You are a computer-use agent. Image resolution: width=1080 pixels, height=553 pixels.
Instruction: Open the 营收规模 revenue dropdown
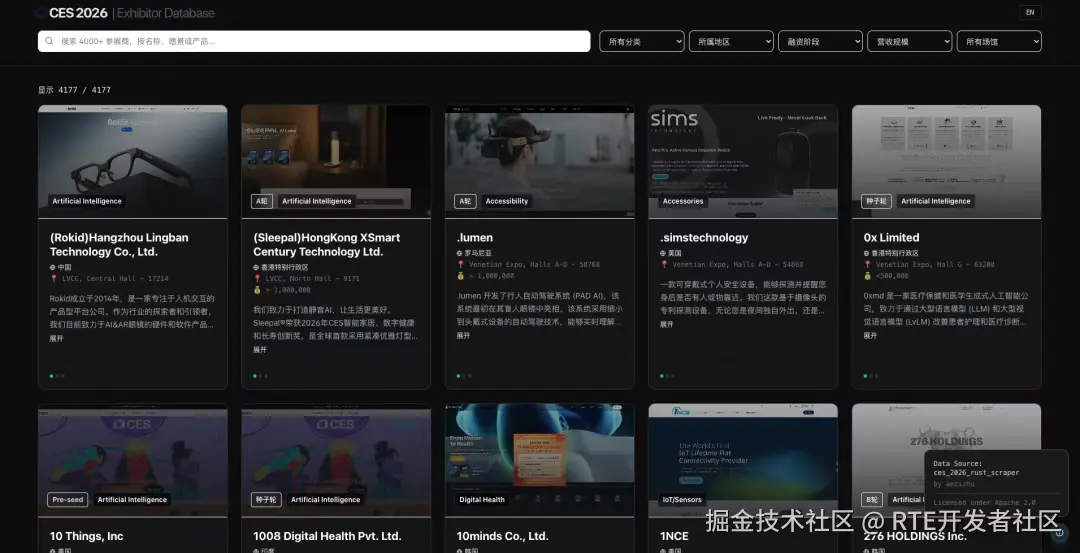click(909, 41)
